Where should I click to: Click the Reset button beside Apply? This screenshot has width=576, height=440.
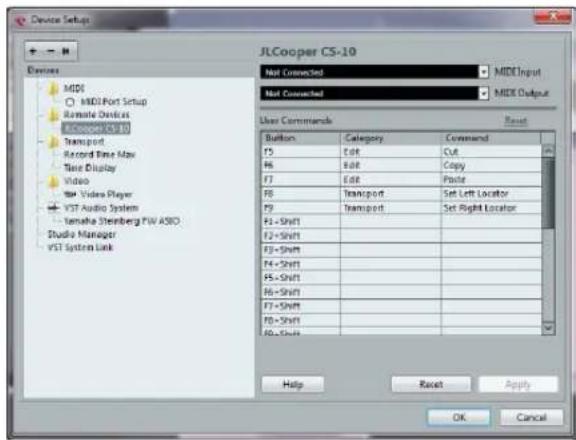pos(431,385)
